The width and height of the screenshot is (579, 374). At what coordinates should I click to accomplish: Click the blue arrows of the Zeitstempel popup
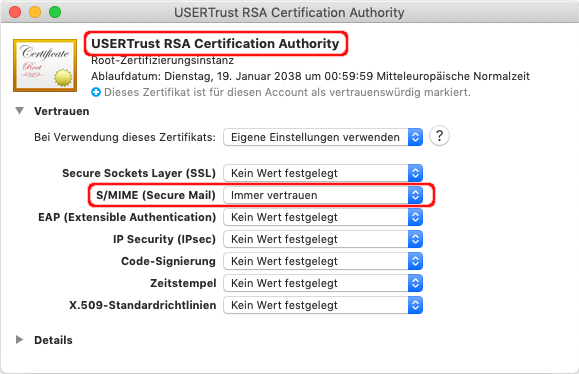(x=415, y=283)
